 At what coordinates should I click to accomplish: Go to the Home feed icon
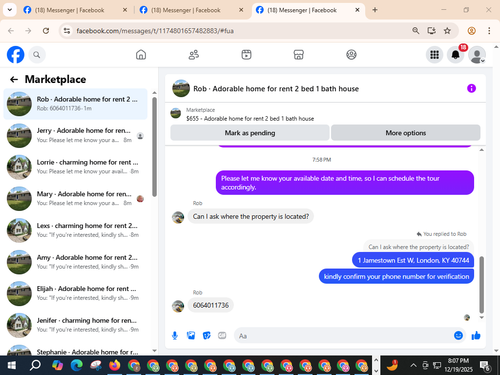pyautogui.click(x=141, y=55)
